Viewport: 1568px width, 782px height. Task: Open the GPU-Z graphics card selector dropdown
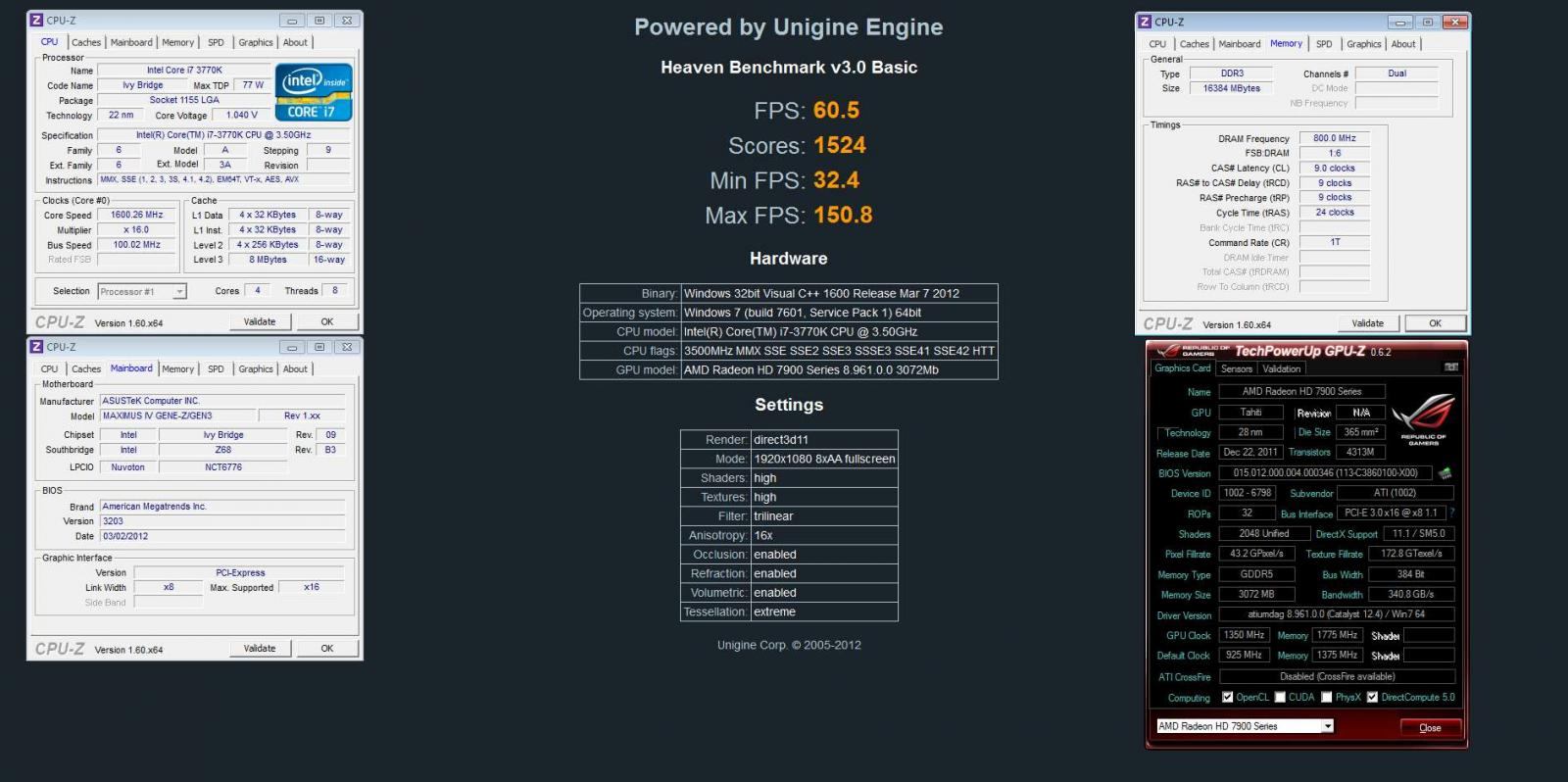point(1327,726)
